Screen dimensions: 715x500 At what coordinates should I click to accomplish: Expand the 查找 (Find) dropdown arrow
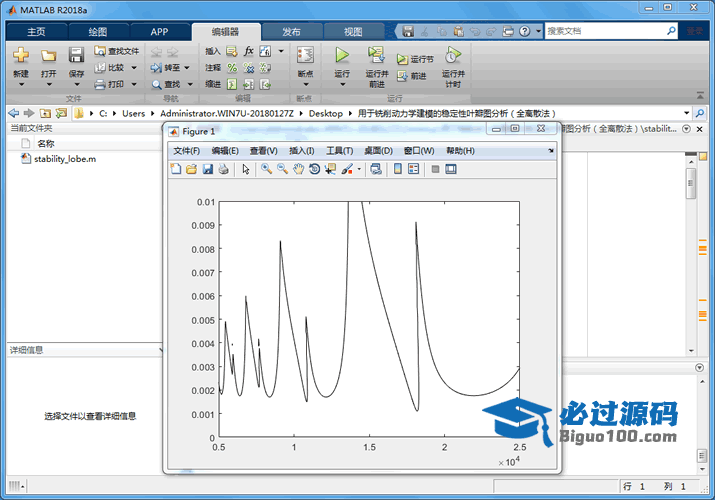190,84
